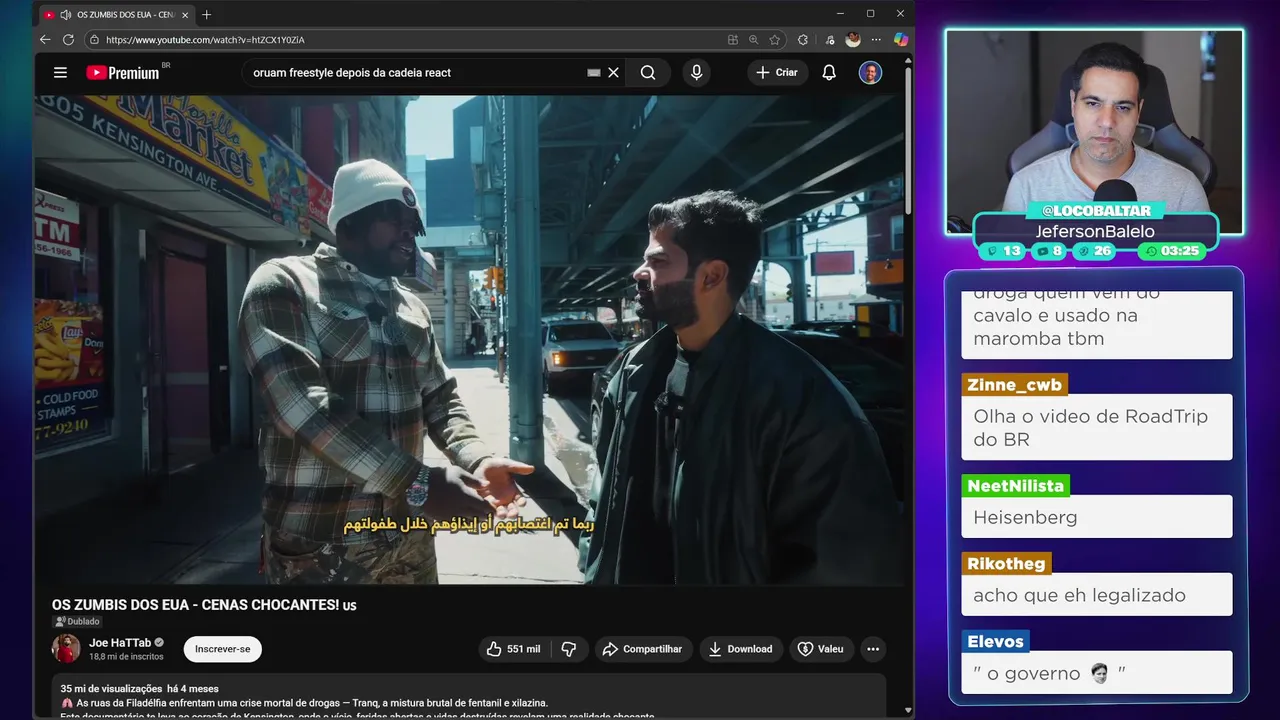Share video via Compartilhar button
This screenshot has height=720, width=1280.
643,649
